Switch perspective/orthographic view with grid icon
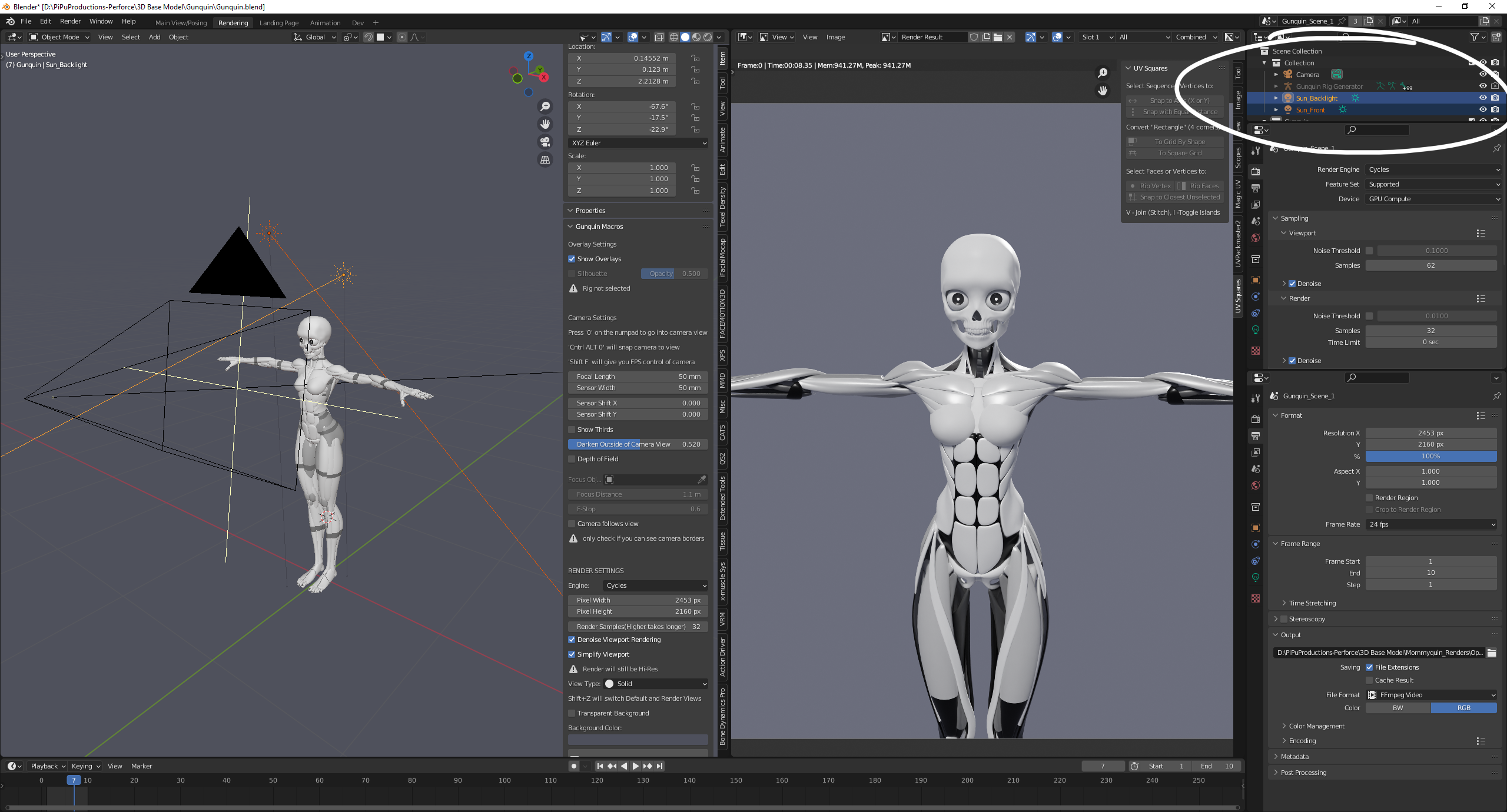The image size is (1507, 812). (545, 159)
